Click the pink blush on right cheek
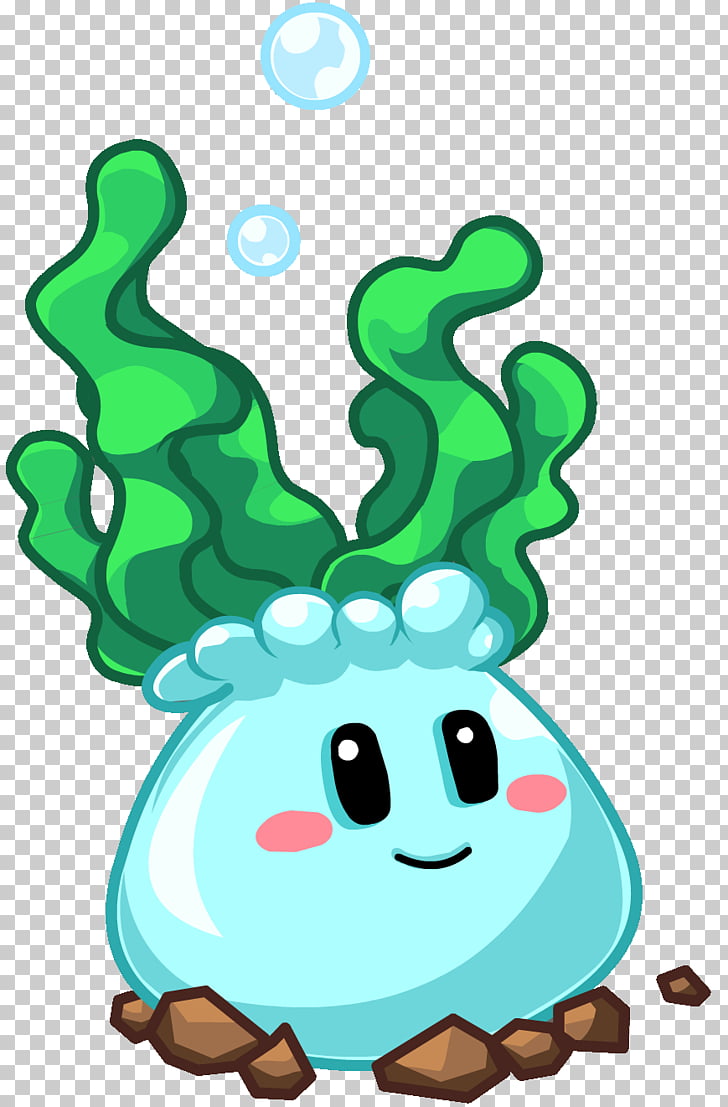The image size is (728, 1107). [536, 793]
